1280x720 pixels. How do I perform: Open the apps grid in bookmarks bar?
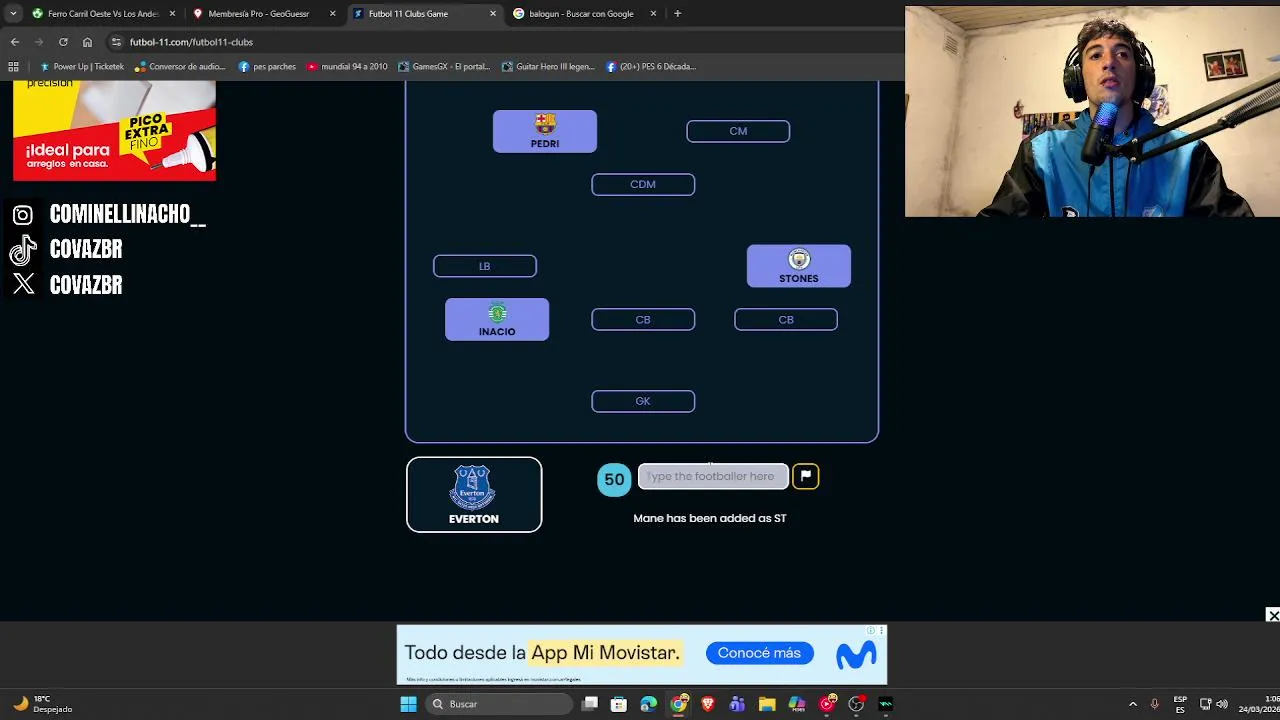(13, 67)
